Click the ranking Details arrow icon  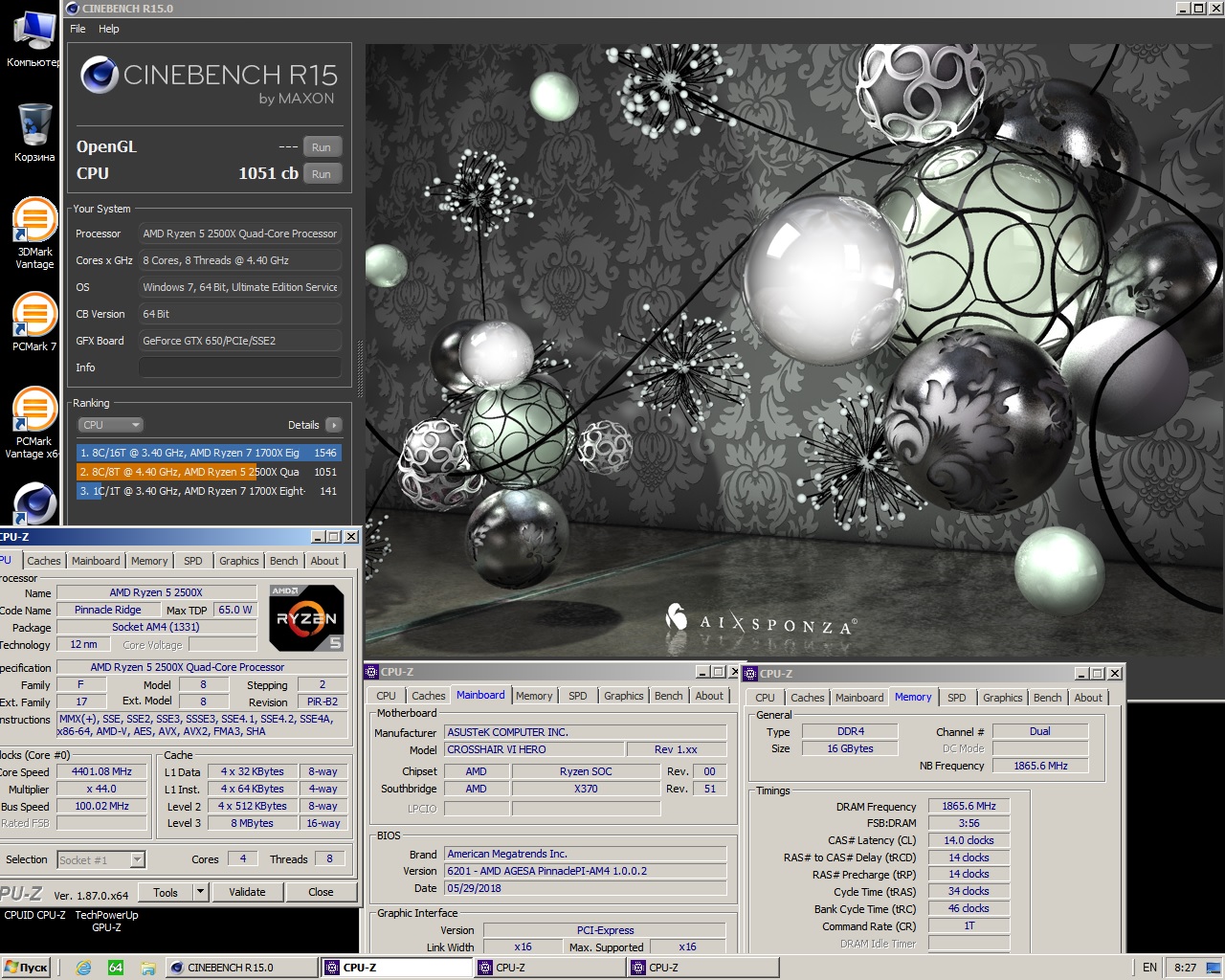click(x=333, y=425)
